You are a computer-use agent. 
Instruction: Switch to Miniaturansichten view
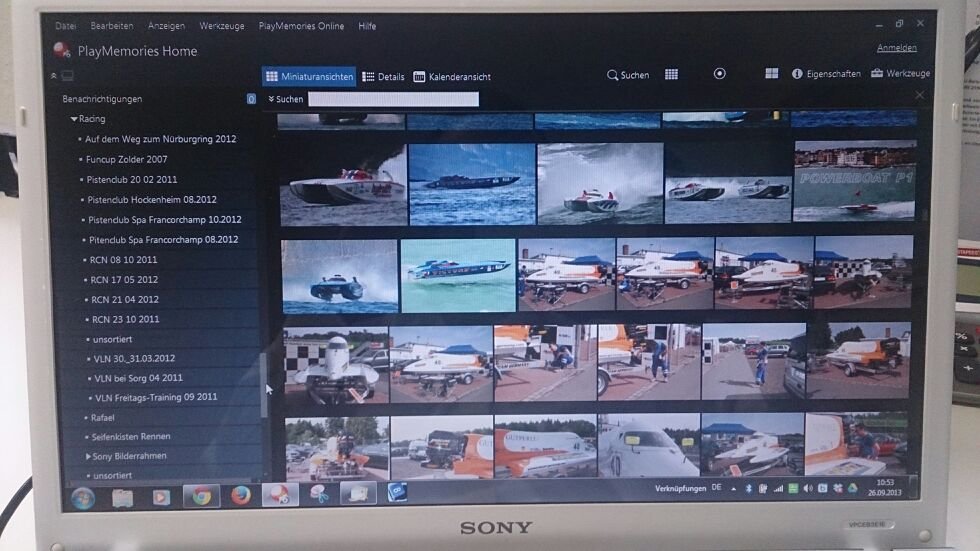309,76
